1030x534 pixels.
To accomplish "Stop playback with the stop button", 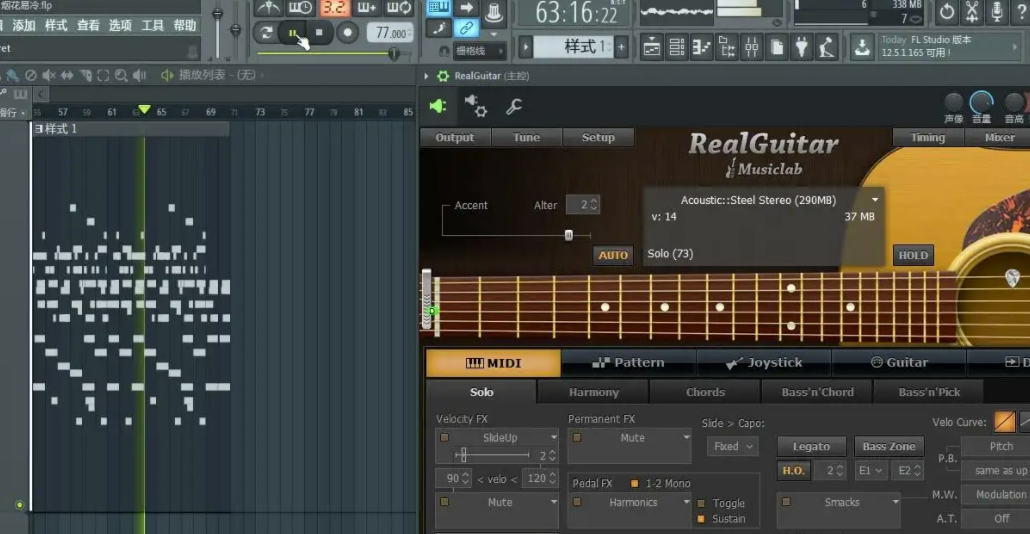I will 319,32.
